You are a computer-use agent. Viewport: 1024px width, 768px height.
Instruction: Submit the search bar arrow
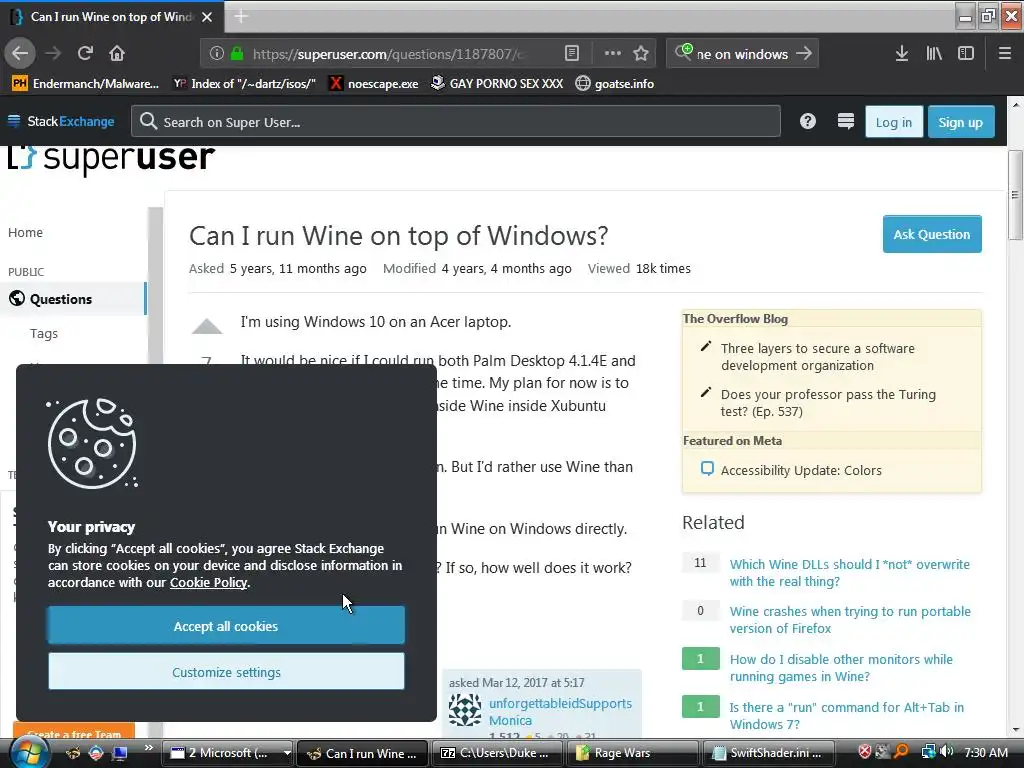click(x=804, y=54)
